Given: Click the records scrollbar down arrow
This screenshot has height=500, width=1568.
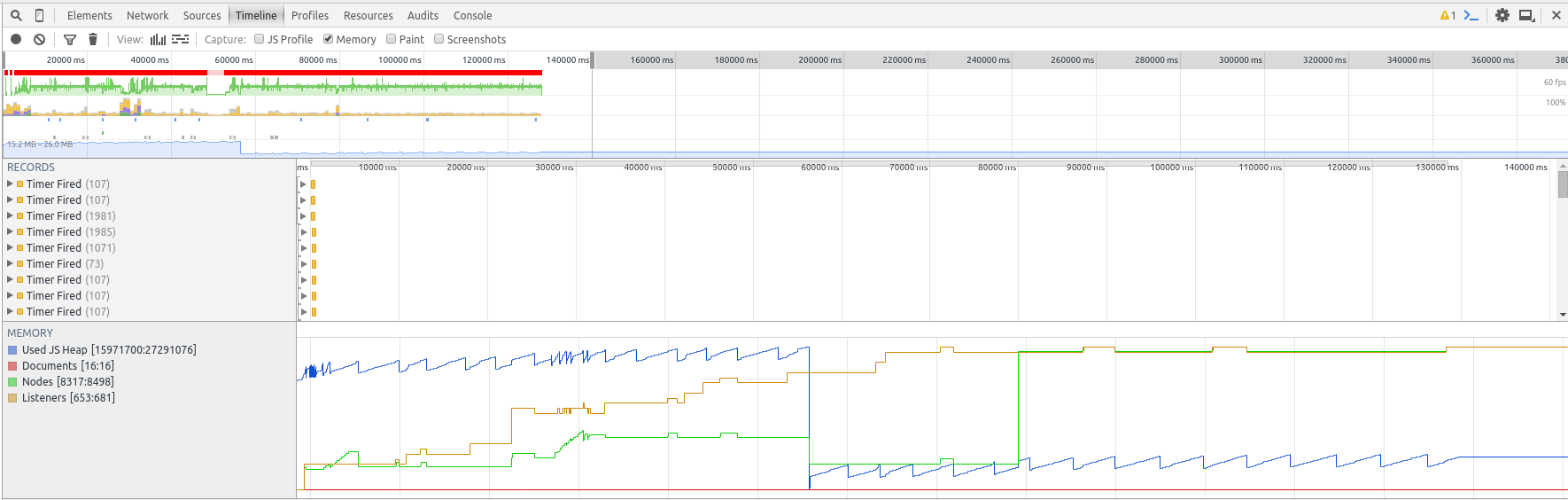Looking at the screenshot, I should coord(1563,315).
